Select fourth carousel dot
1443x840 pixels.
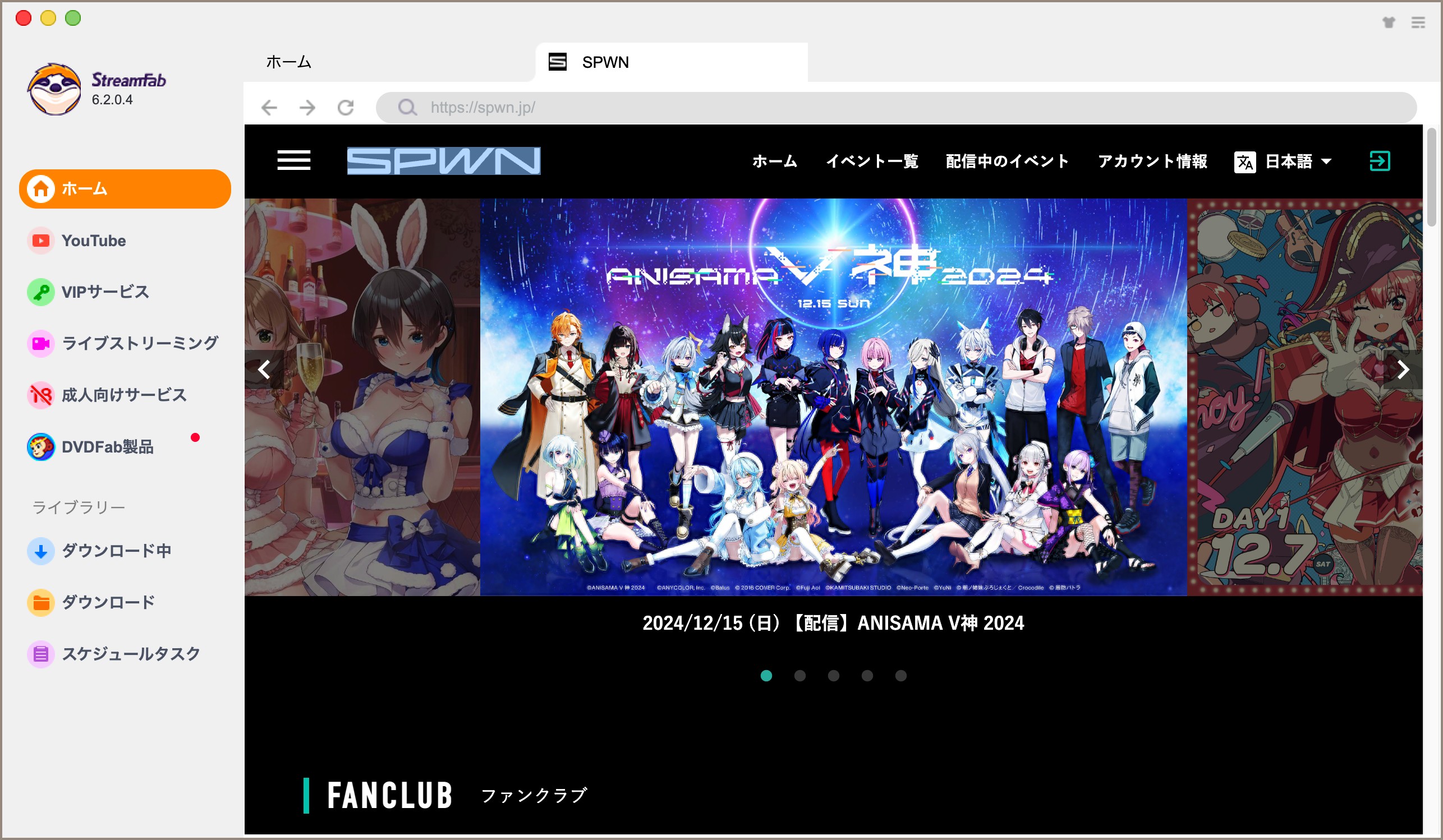[x=867, y=676]
